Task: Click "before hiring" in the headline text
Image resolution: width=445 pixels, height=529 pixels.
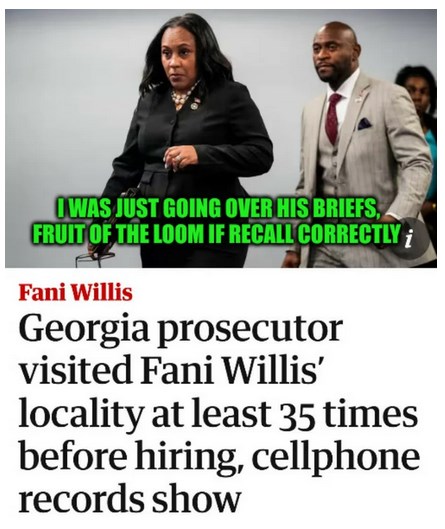Action: 132,458
